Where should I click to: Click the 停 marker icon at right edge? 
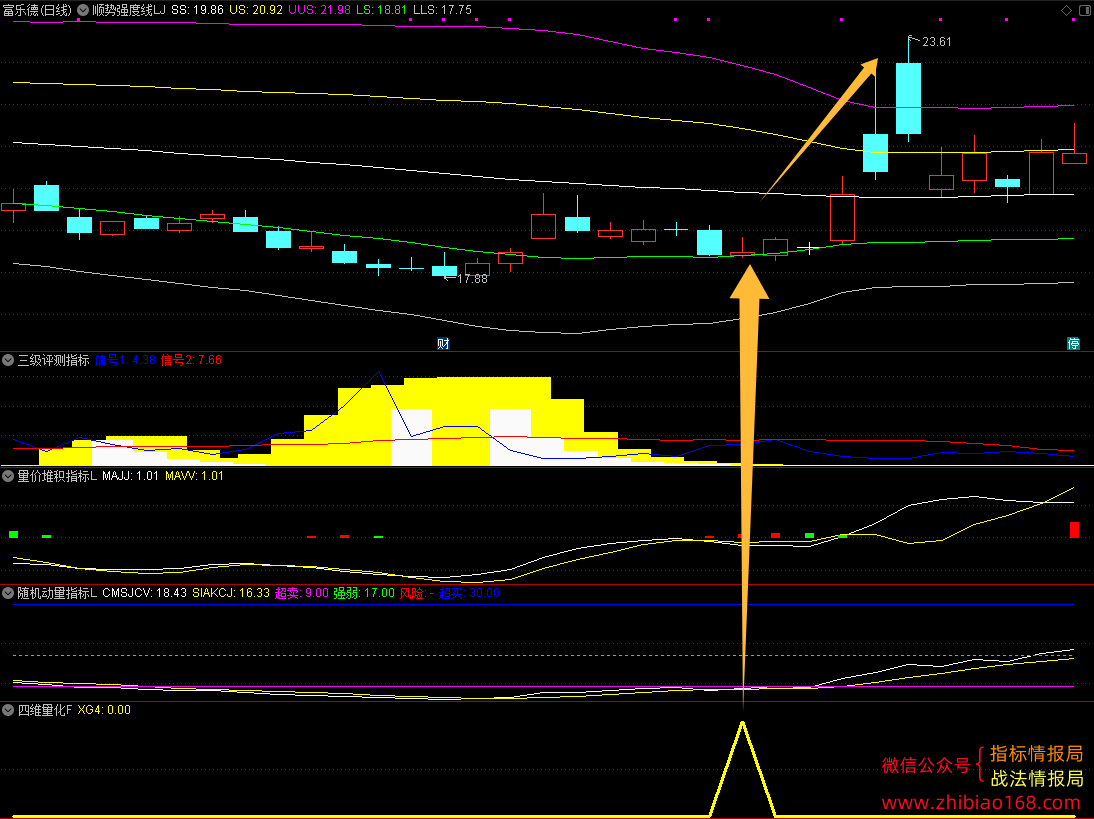tap(1073, 343)
